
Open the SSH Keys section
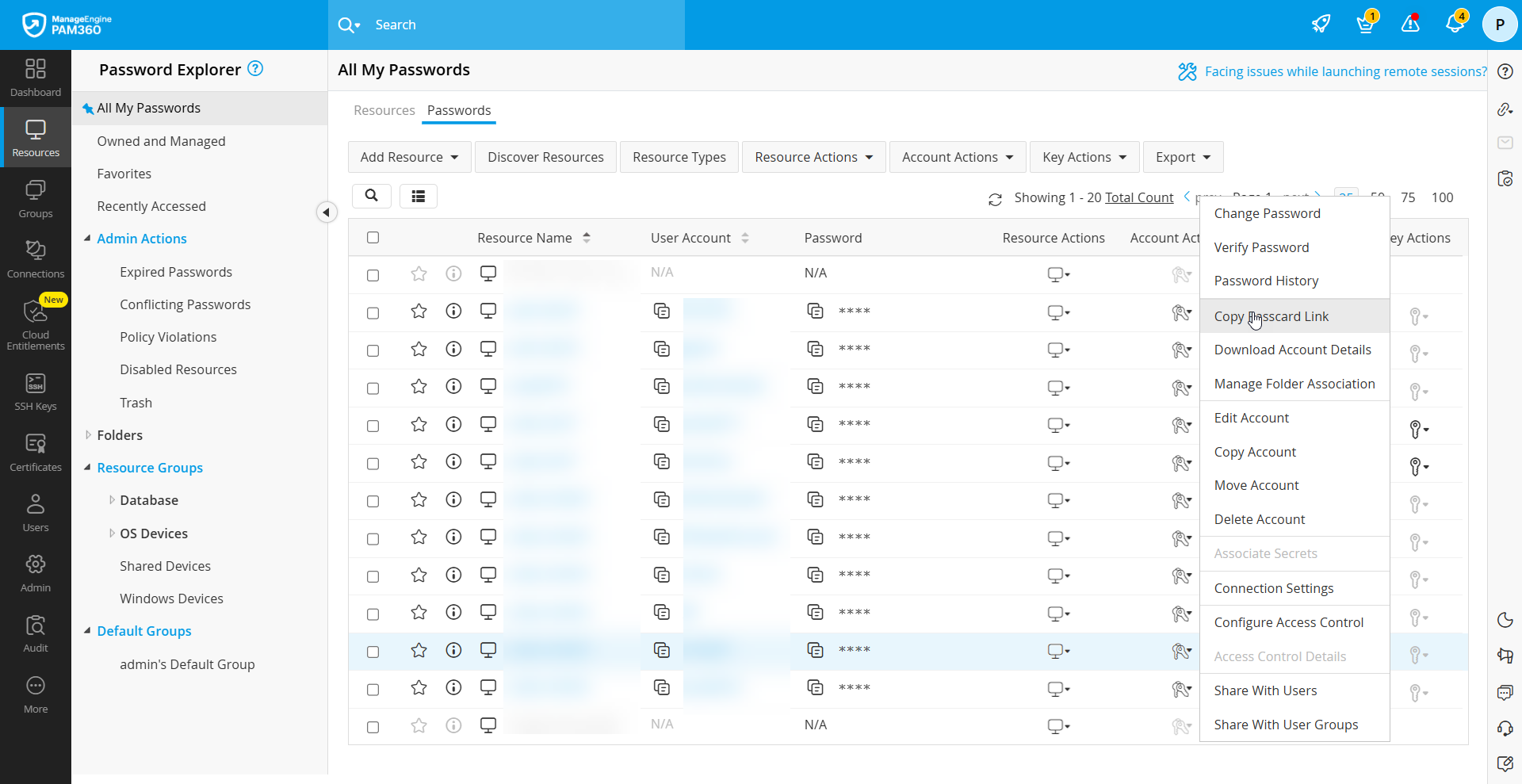click(x=35, y=390)
